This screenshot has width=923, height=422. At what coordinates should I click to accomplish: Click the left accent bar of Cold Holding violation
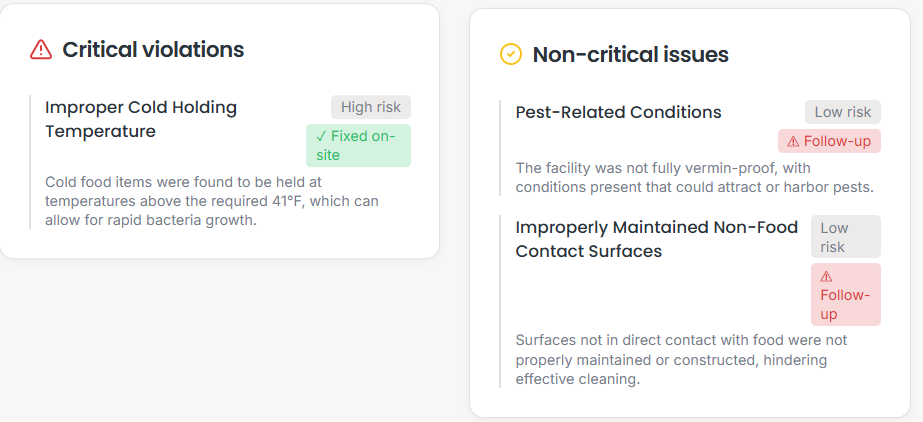click(x=31, y=162)
